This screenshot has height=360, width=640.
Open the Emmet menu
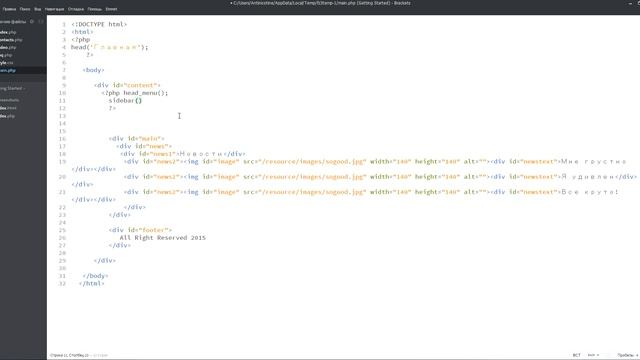coord(111,9)
